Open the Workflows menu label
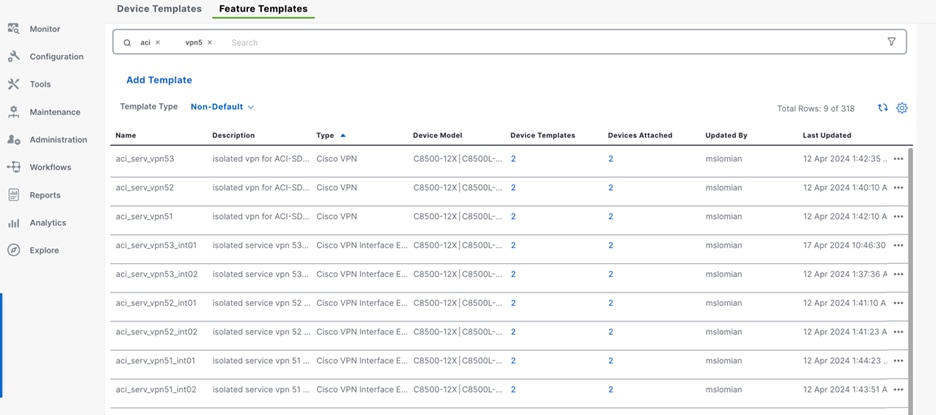 (50, 167)
